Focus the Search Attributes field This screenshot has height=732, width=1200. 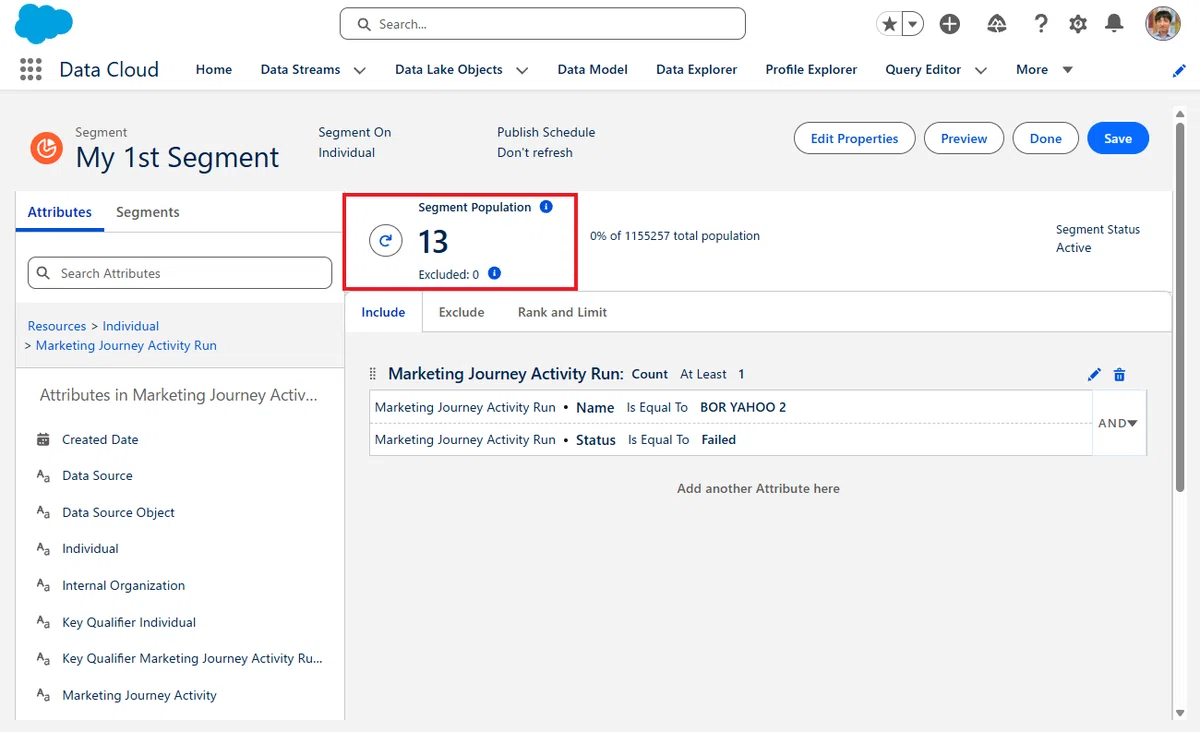click(x=180, y=273)
